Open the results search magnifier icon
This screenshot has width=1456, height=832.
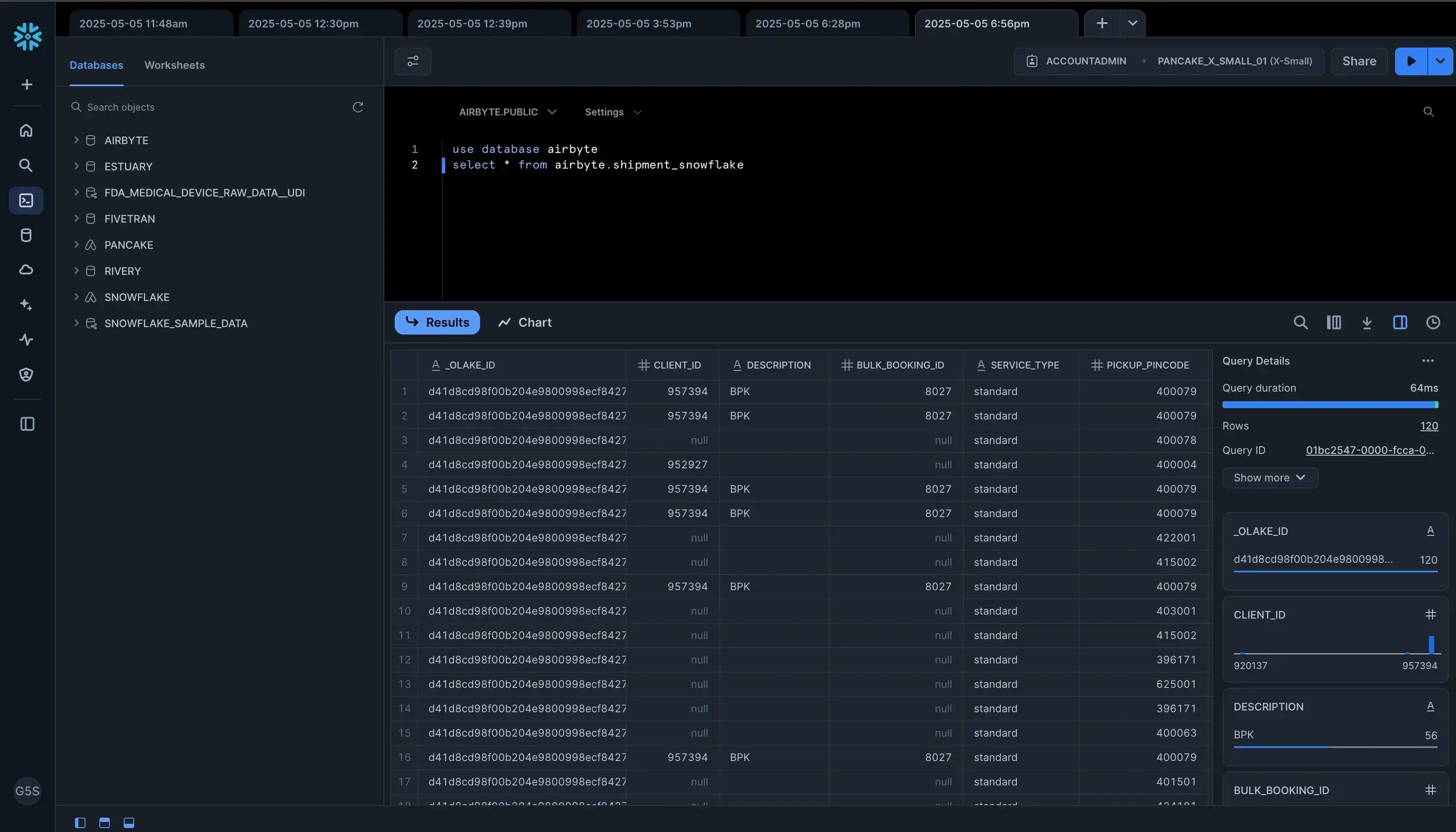(x=1300, y=323)
